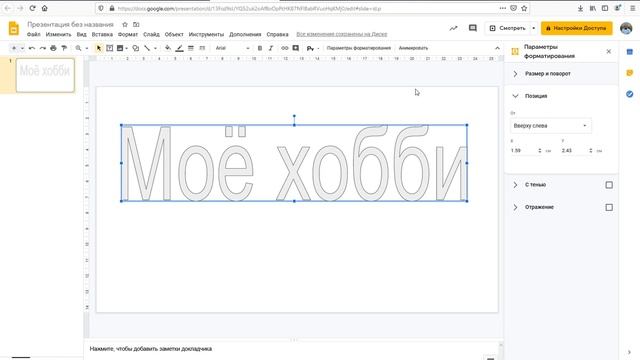Star the presentation
Viewport: 640px width, 360px height.
pos(125,25)
